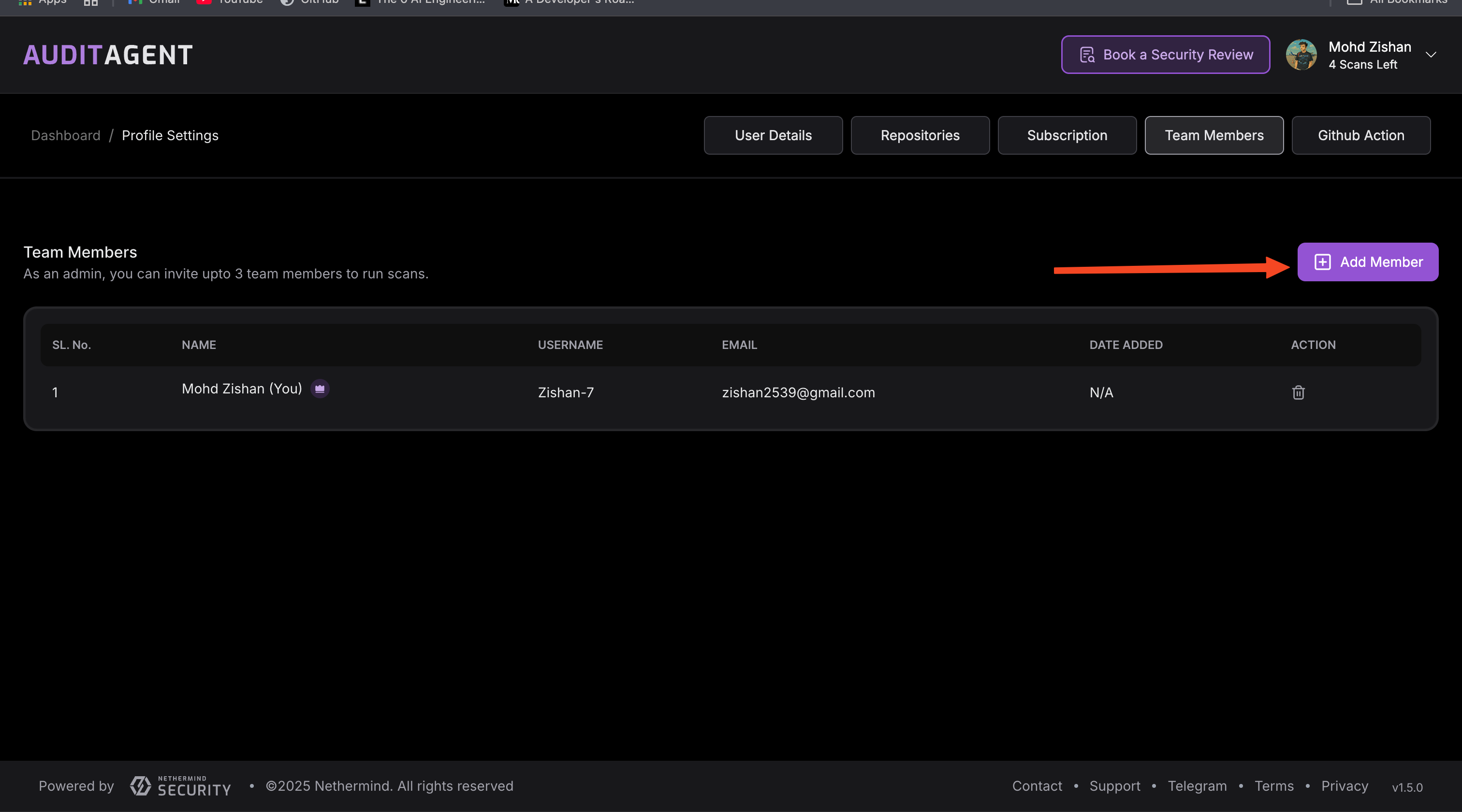Viewport: 1462px width, 812px height.
Task: Click the NAME column header
Action: [x=199, y=345]
